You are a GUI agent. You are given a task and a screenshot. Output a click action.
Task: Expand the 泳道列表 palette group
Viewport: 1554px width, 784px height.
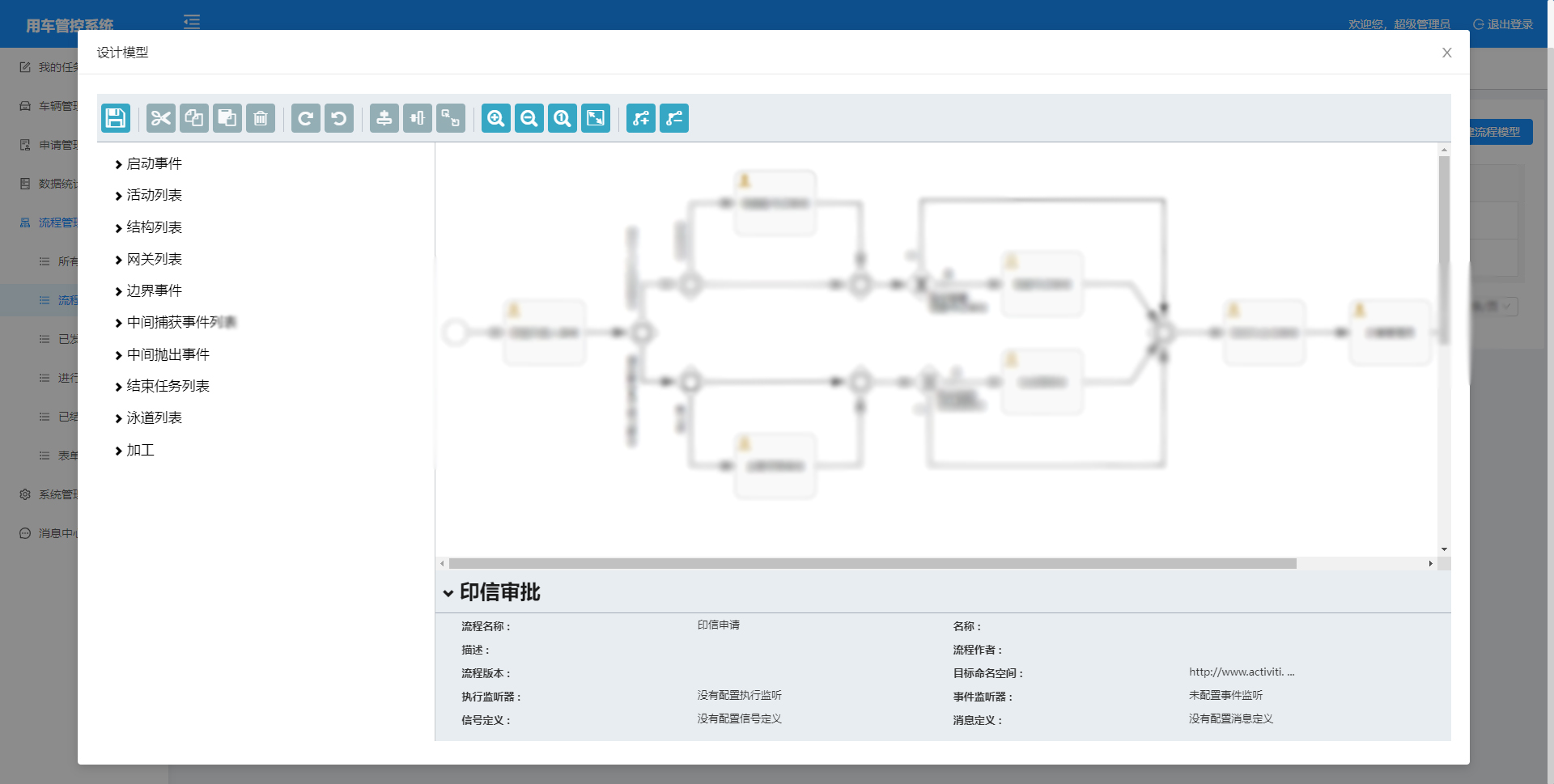[149, 417]
